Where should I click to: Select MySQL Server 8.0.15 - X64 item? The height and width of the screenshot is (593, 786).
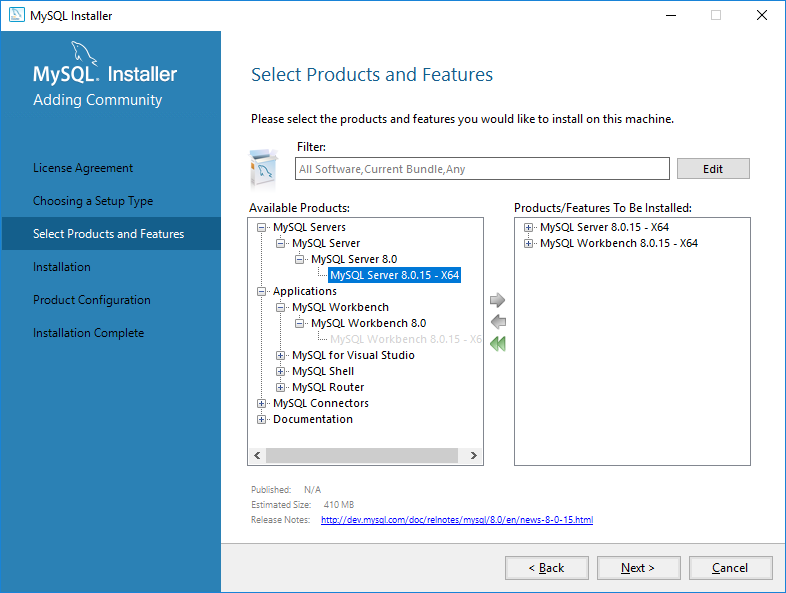(x=395, y=275)
